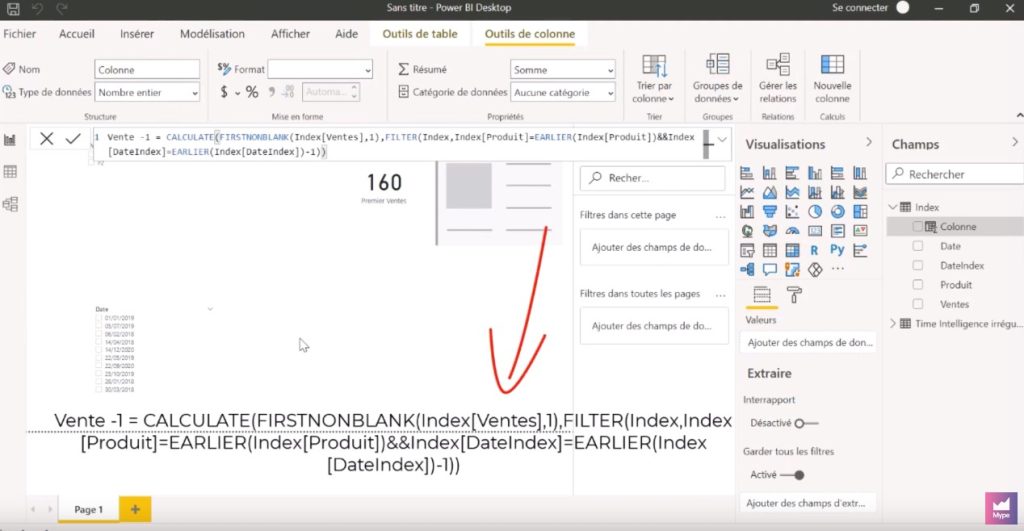Turn on the Interrapport toggle
Viewport: 1024px width, 531px height.
(806, 423)
